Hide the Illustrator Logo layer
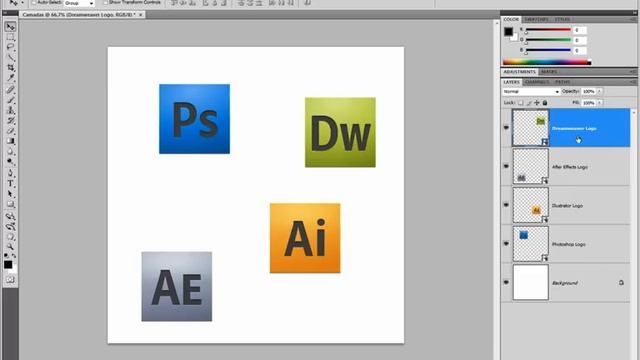 (x=506, y=205)
